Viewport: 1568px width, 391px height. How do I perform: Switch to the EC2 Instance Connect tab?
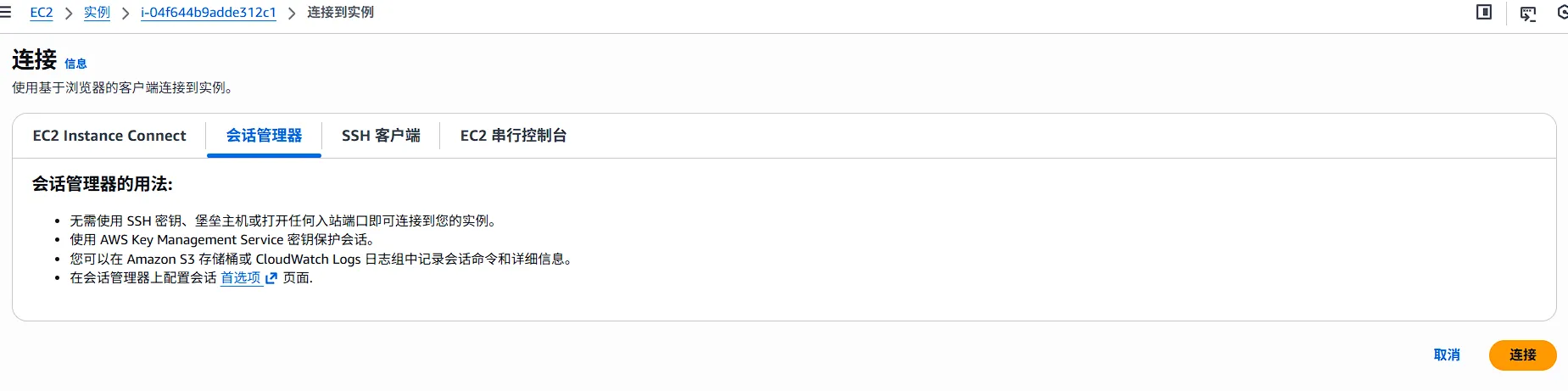pos(109,136)
